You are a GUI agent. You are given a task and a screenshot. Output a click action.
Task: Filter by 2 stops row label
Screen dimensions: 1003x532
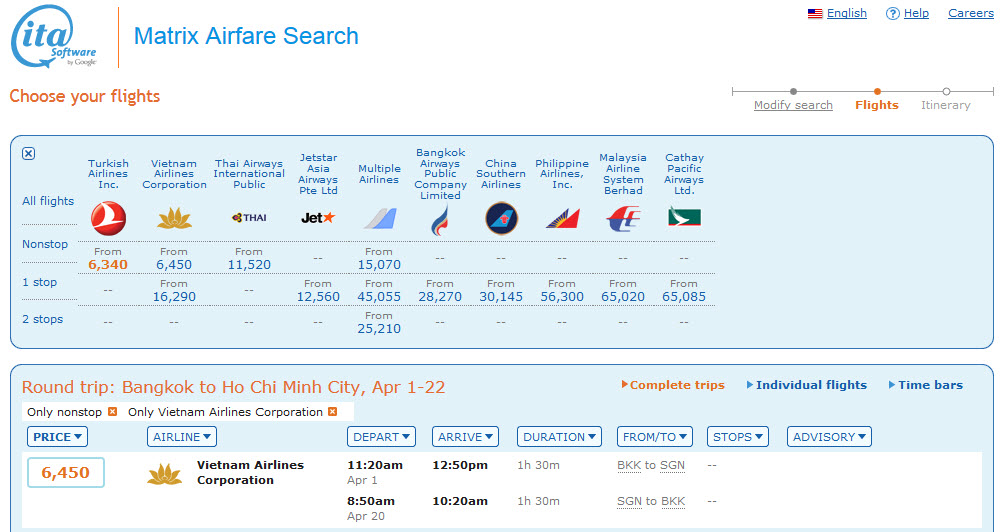click(x=43, y=319)
